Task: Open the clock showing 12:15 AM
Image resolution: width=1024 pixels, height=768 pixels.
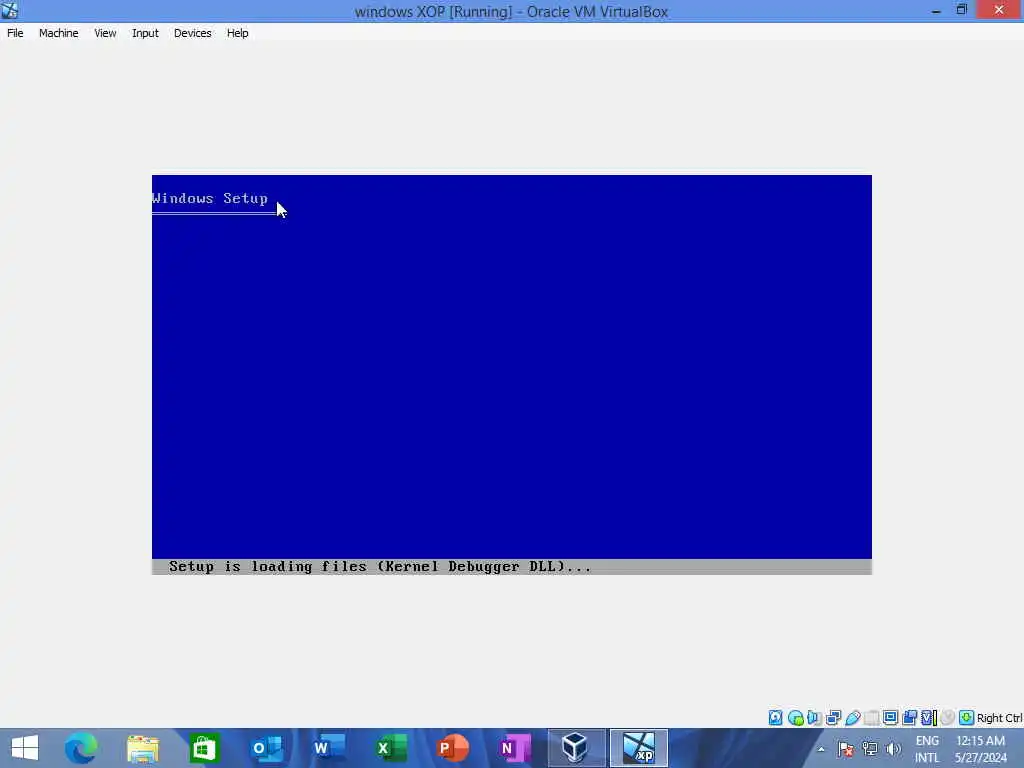Action: (980, 749)
